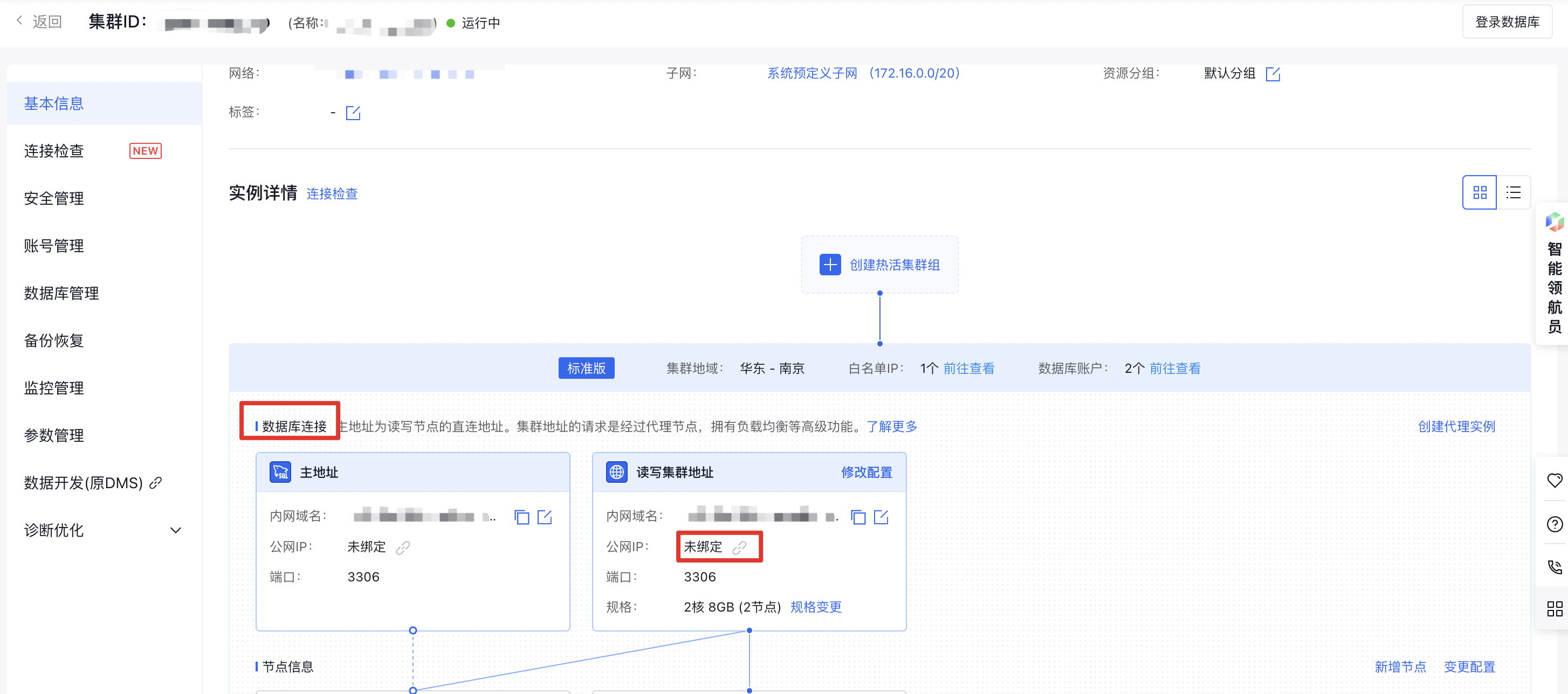
Task: Expand the 诊断优化 chevron
Action: point(176,530)
